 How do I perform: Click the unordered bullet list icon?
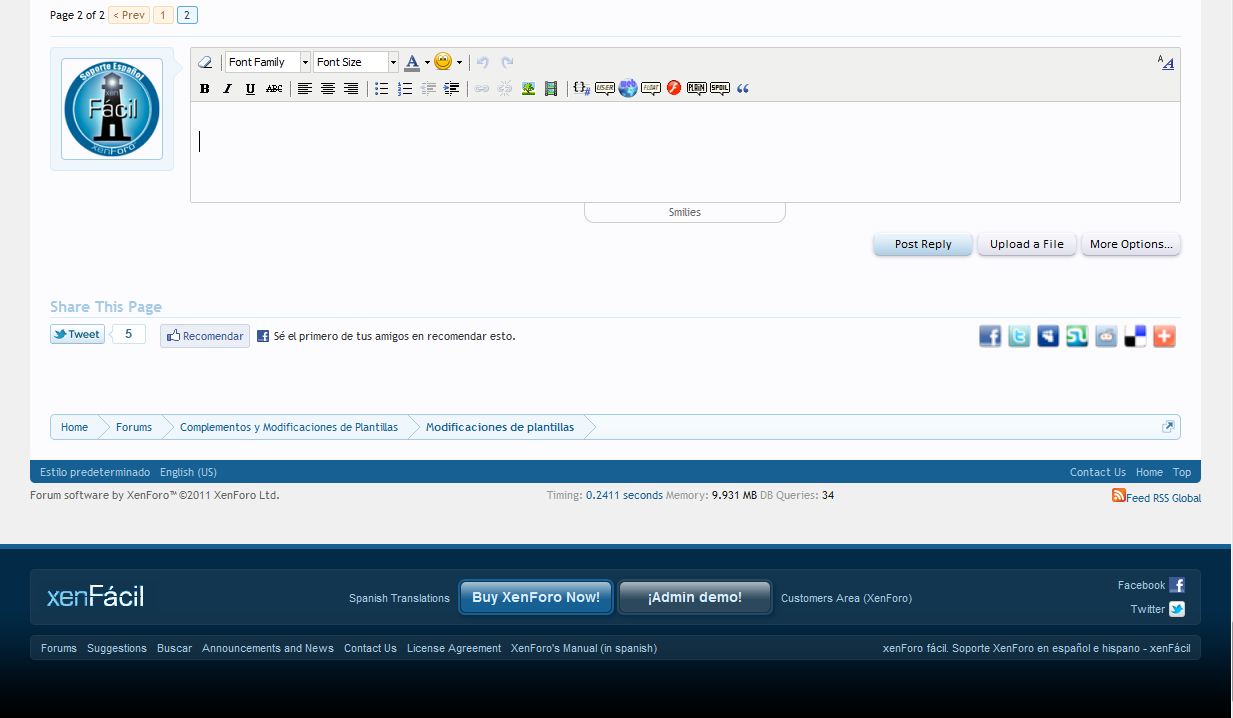coord(381,89)
